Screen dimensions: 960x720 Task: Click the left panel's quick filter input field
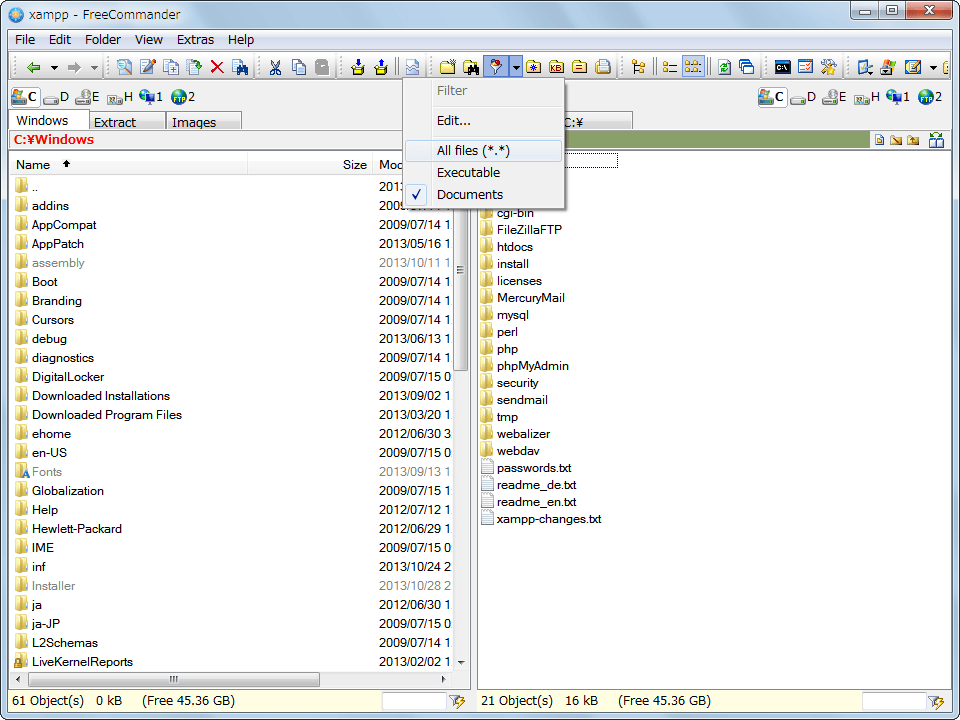(414, 701)
